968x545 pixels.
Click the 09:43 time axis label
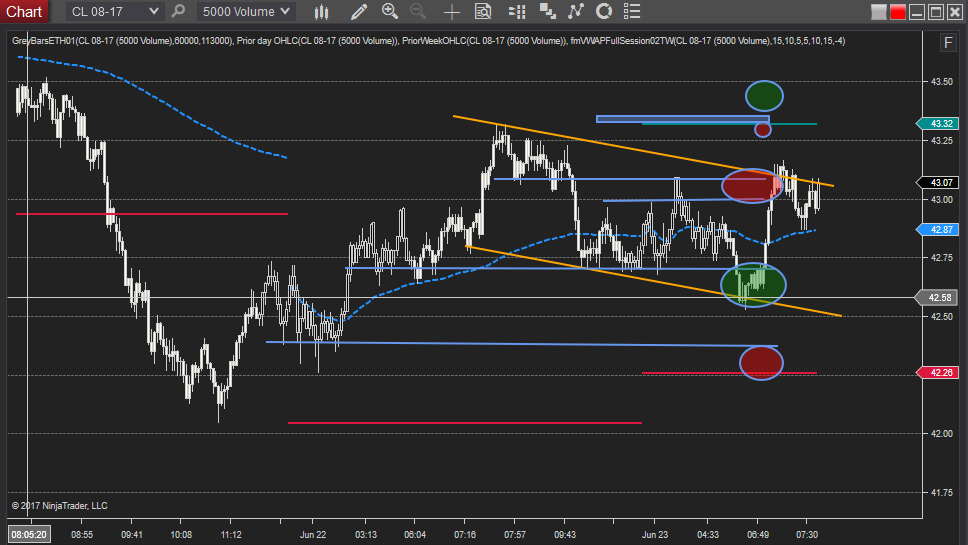(565, 535)
